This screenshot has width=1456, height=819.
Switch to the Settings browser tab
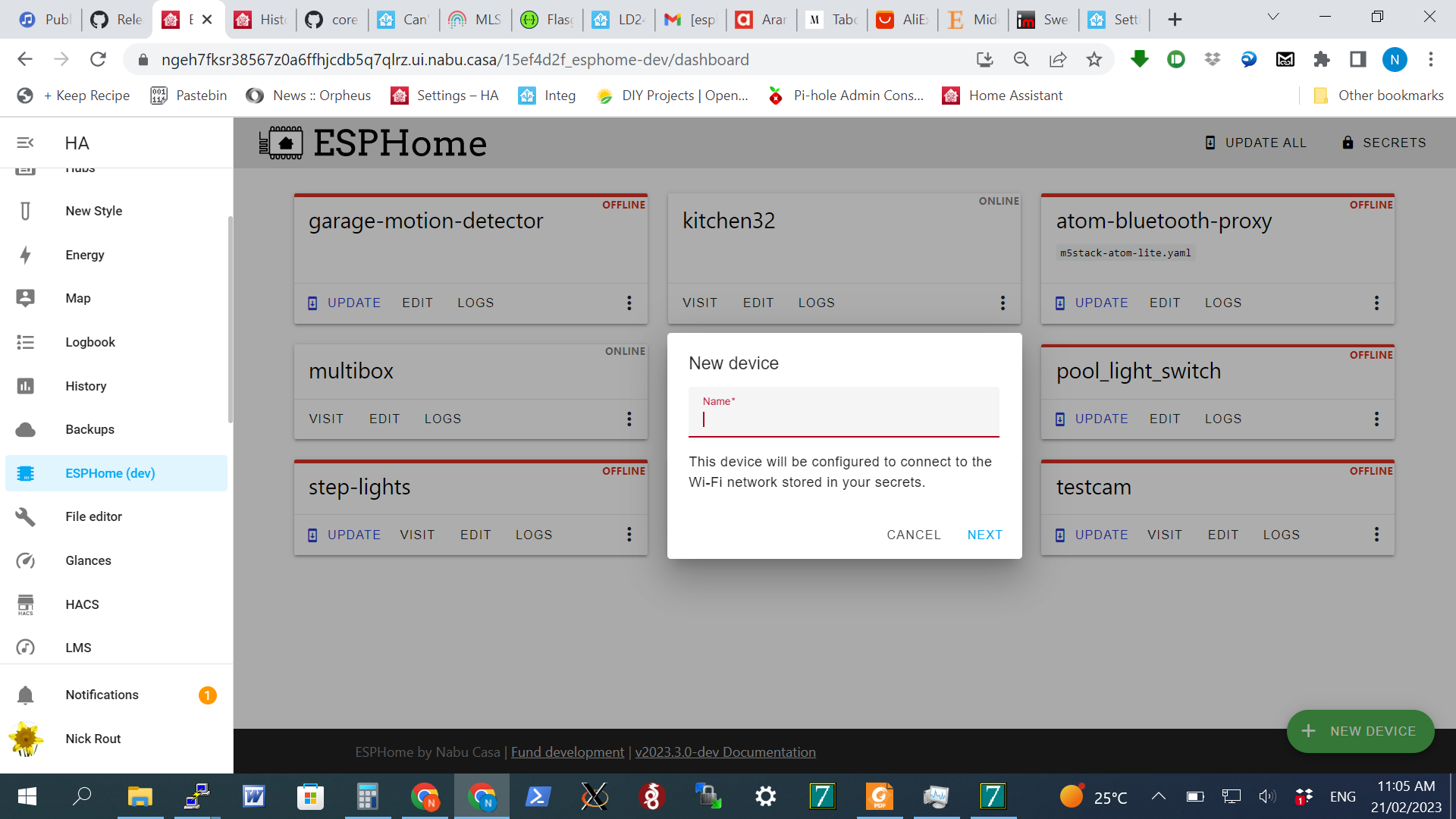pyautogui.click(x=1113, y=20)
